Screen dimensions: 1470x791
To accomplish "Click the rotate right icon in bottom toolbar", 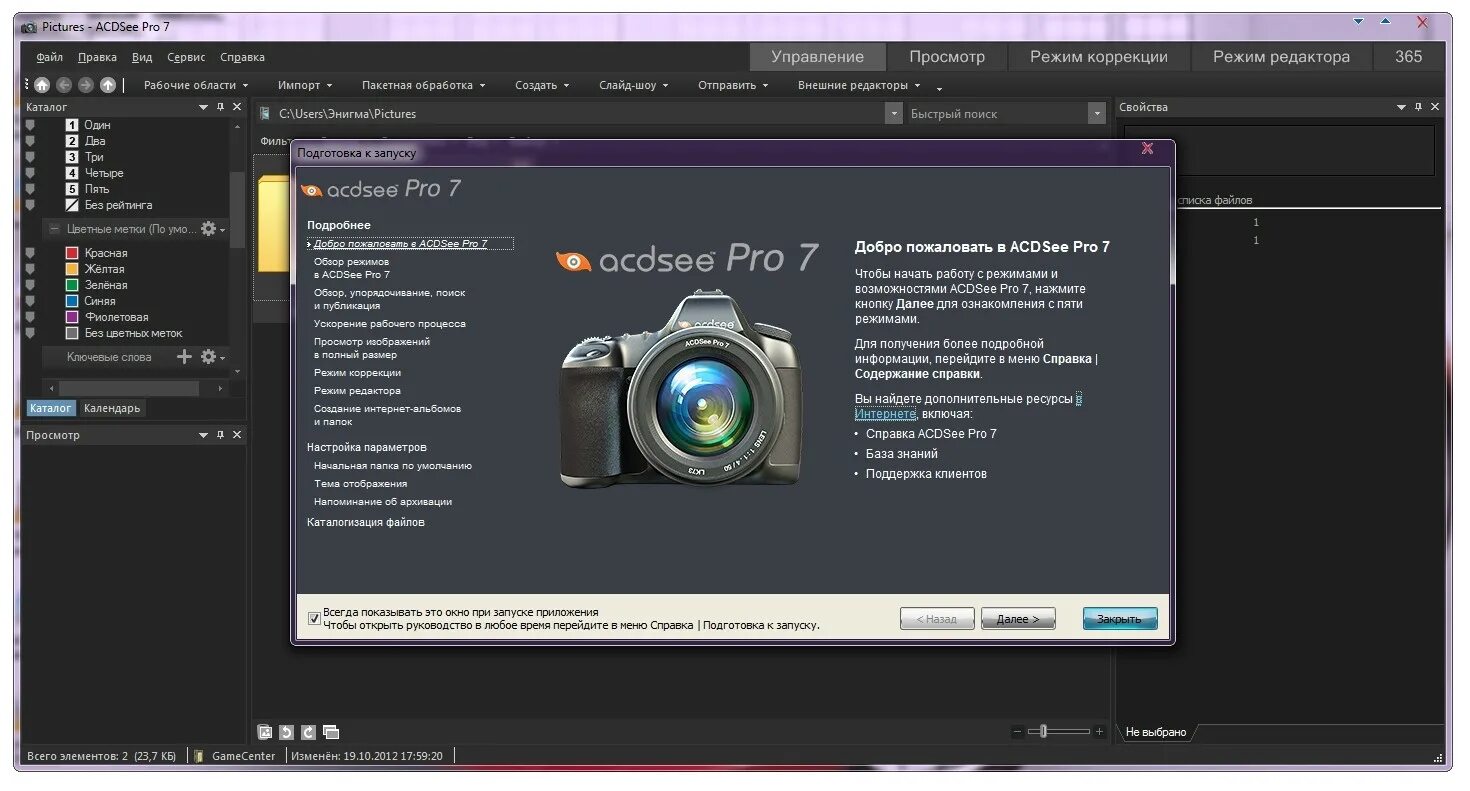I will tap(309, 732).
